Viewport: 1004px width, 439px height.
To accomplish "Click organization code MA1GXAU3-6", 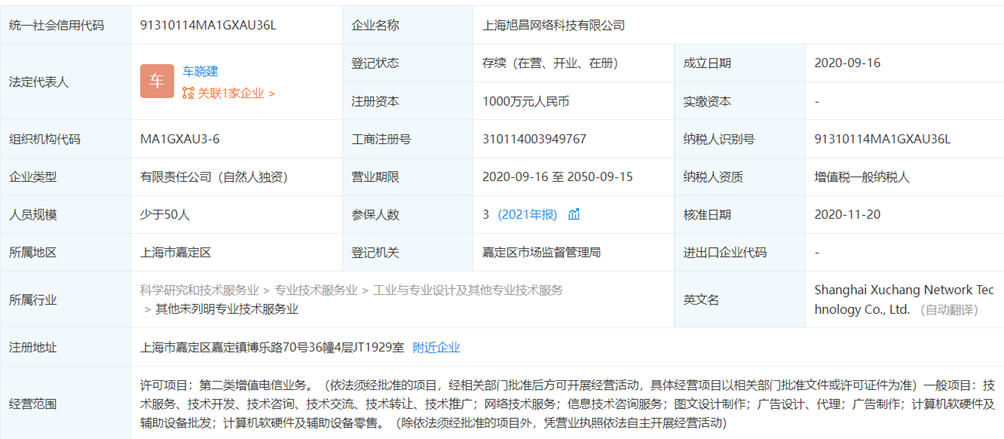I will tap(180, 139).
